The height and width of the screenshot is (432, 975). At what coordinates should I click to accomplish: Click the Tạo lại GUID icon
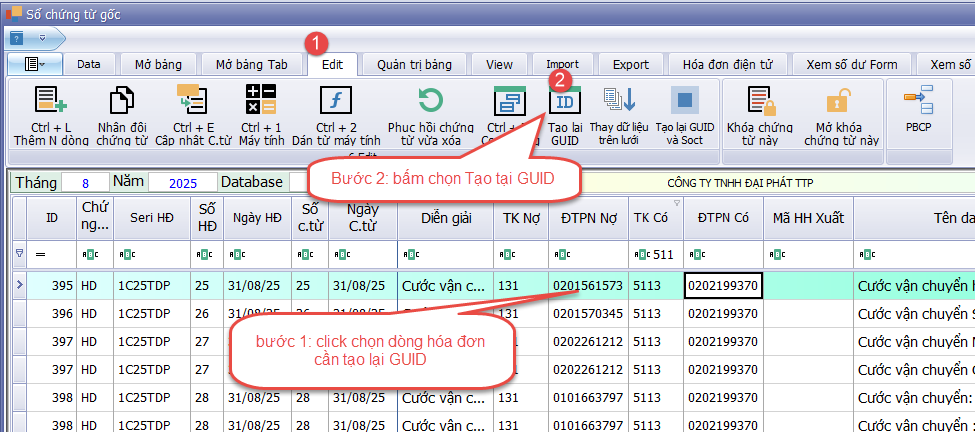point(565,101)
